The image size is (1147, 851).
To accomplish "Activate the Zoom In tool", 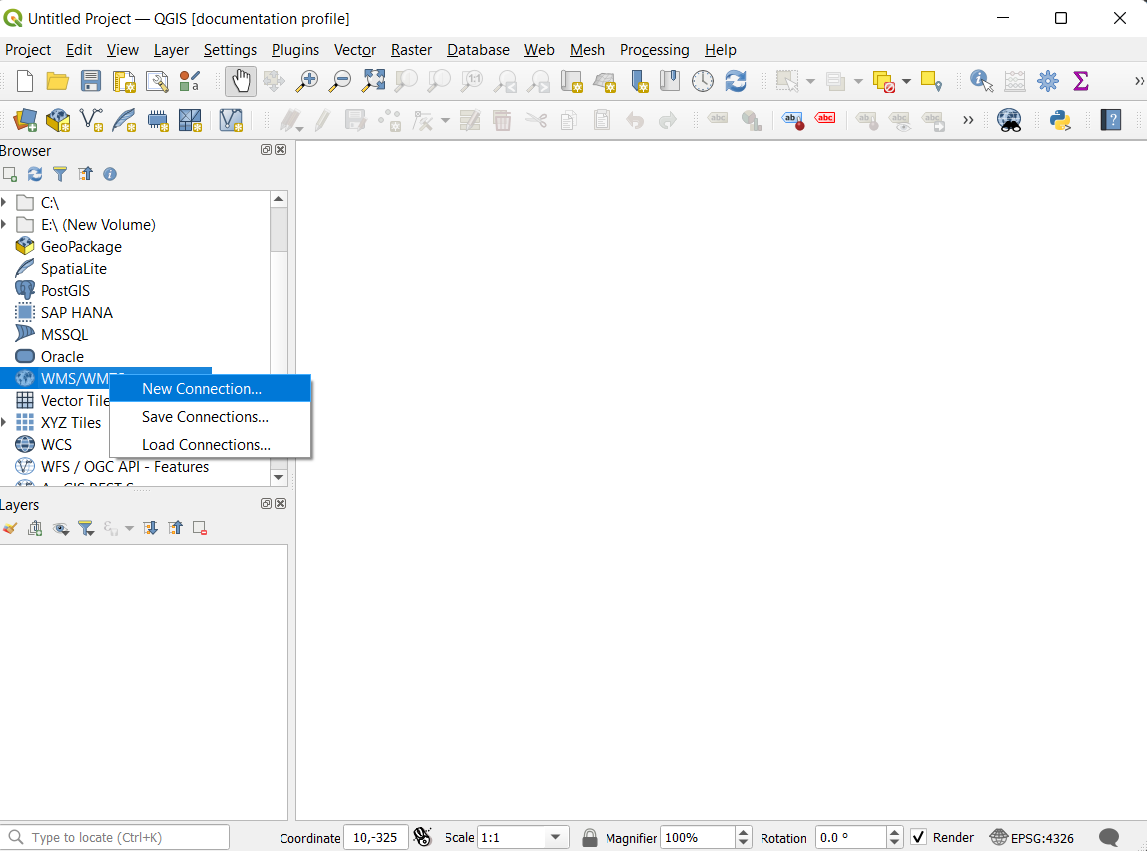I will tap(307, 81).
